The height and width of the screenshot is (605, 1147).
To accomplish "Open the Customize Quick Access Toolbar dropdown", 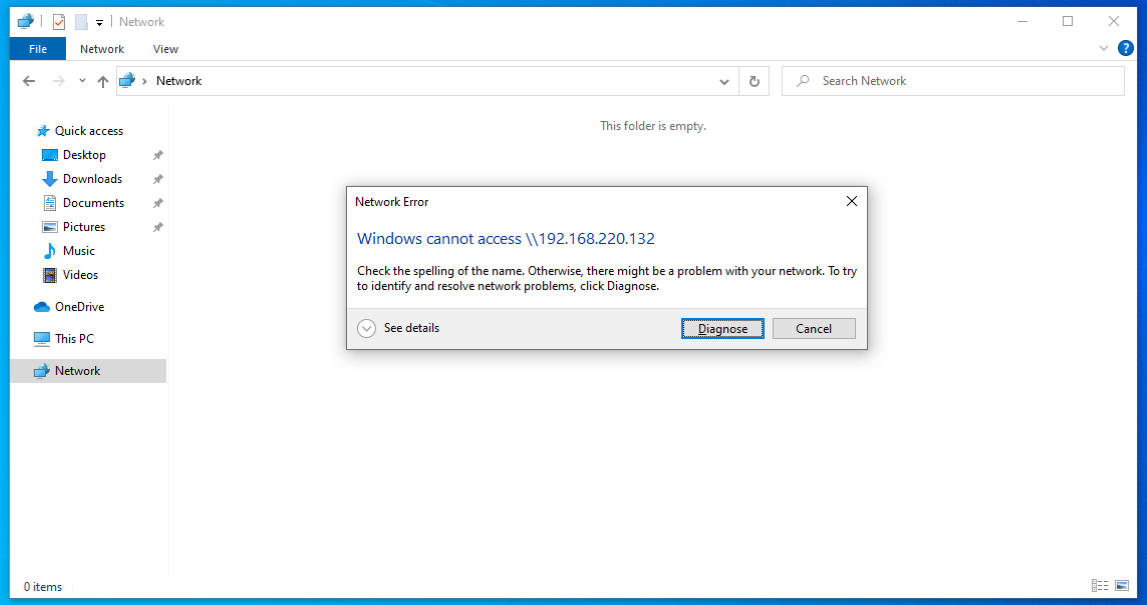I will pyautogui.click(x=99, y=23).
